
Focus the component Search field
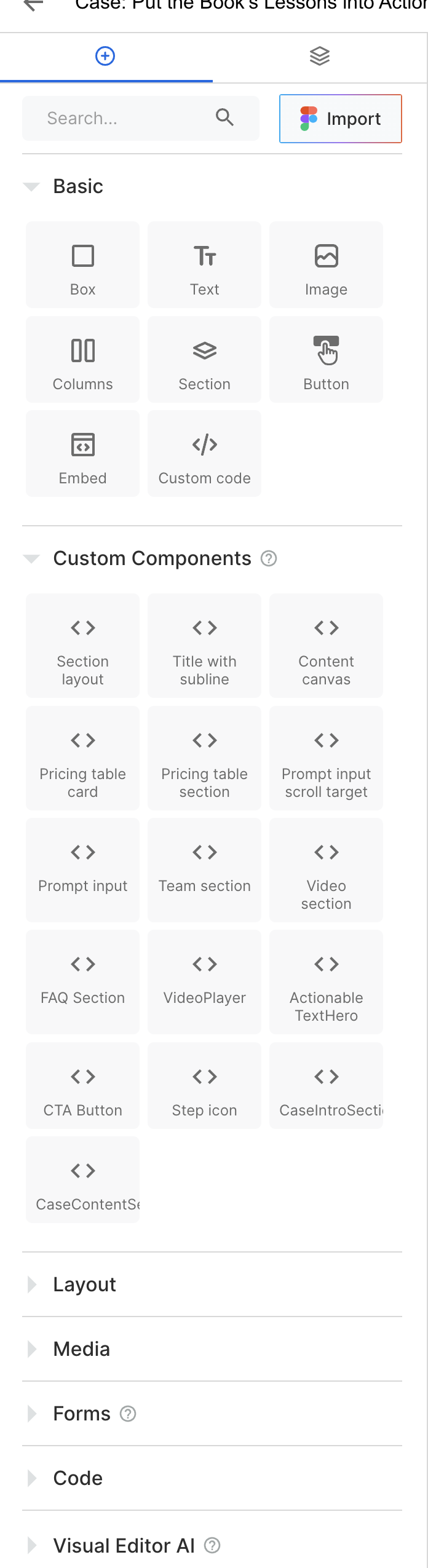tap(129, 118)
